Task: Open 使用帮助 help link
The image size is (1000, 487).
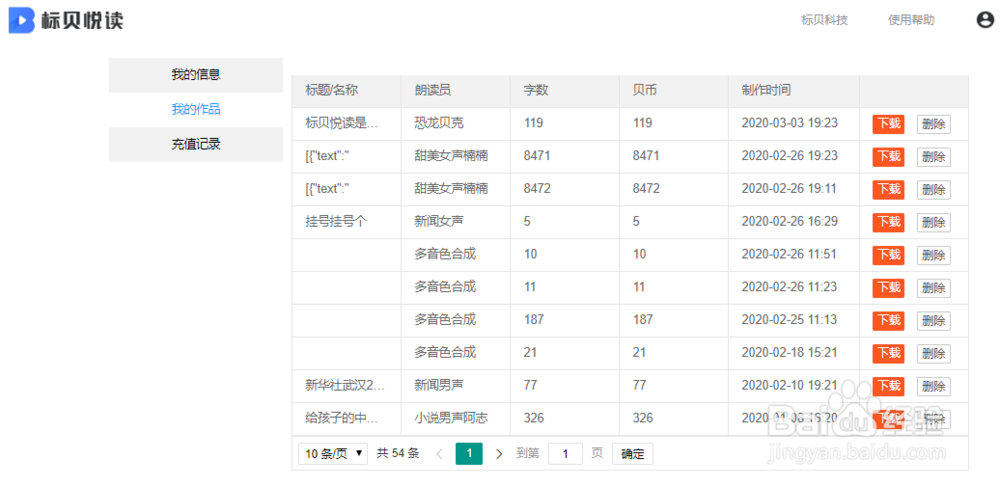Action: (911, 20)
